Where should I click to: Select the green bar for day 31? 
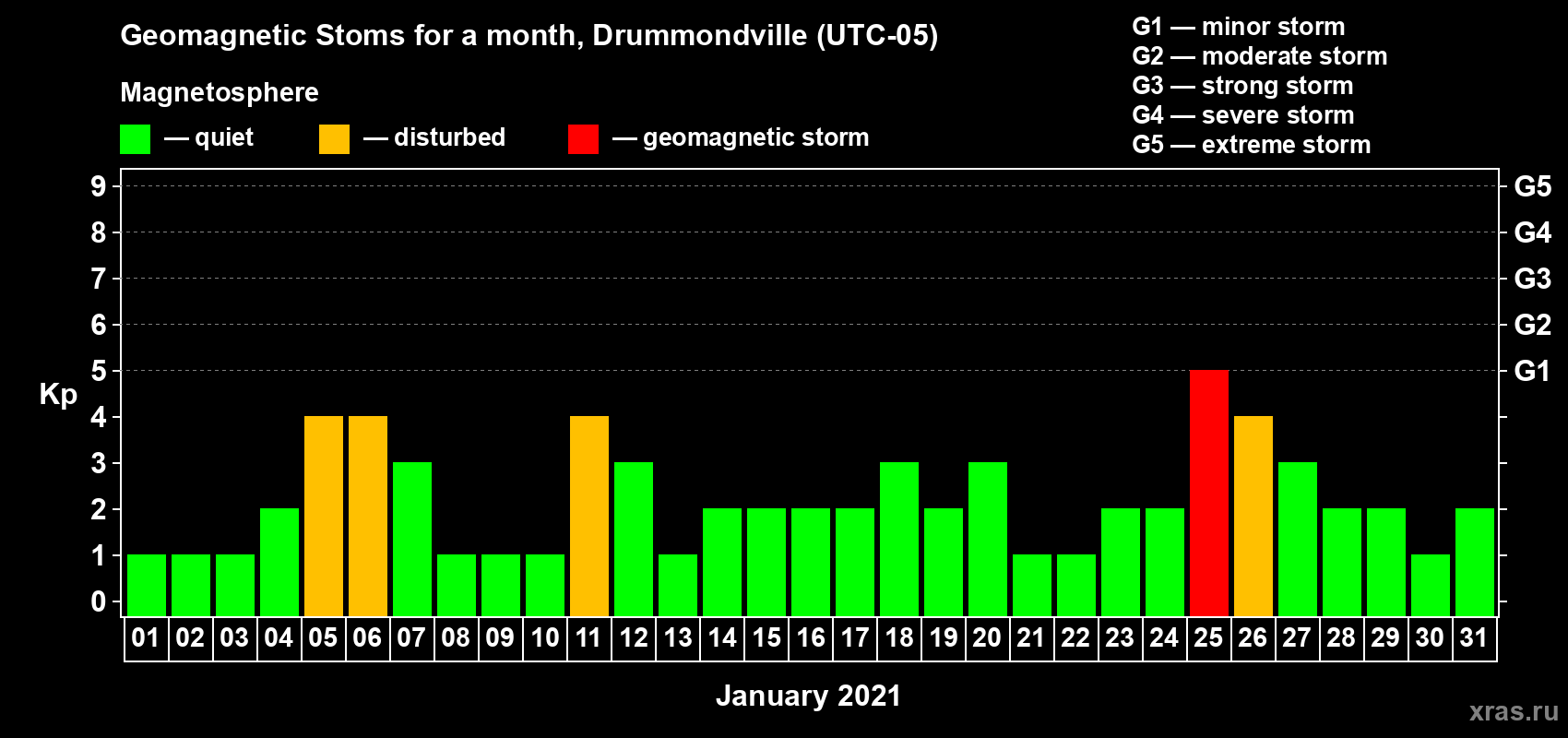(1475, 562)
